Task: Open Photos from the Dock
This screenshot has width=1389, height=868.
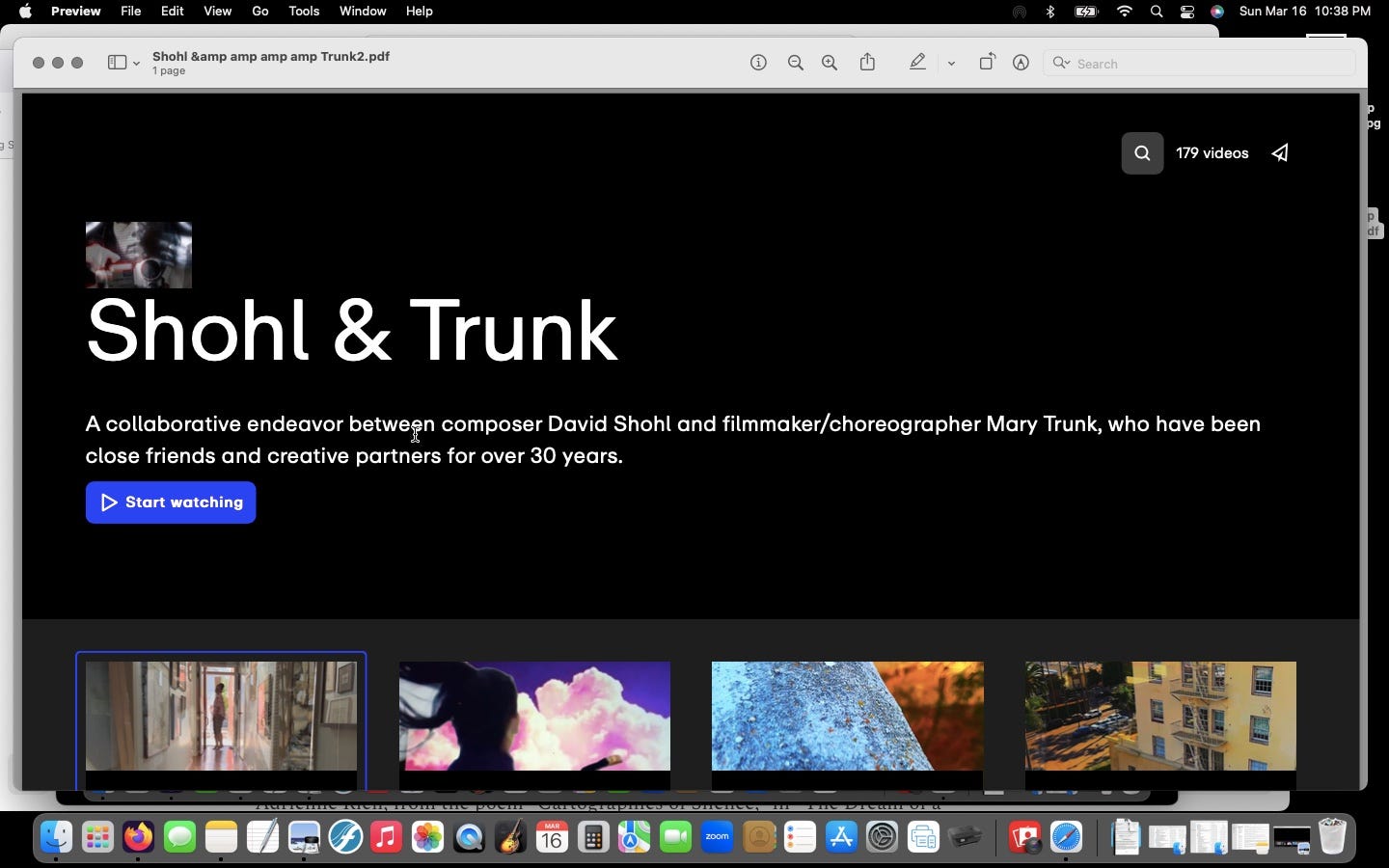Action: pyautogui.click(x=427, y=837)
